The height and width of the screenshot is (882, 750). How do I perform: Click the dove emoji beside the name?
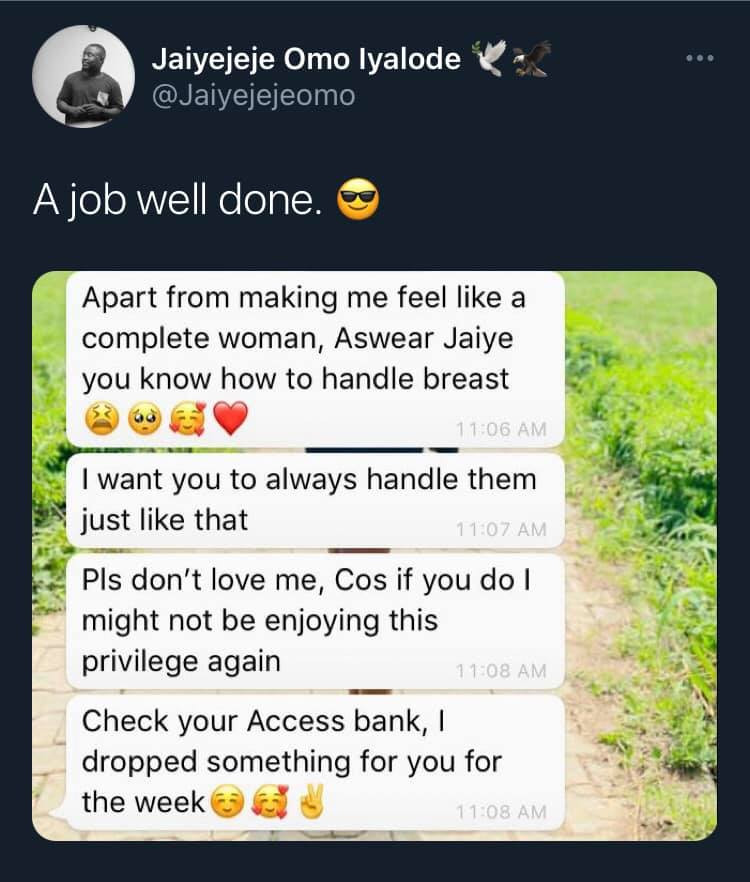point(489,60)
